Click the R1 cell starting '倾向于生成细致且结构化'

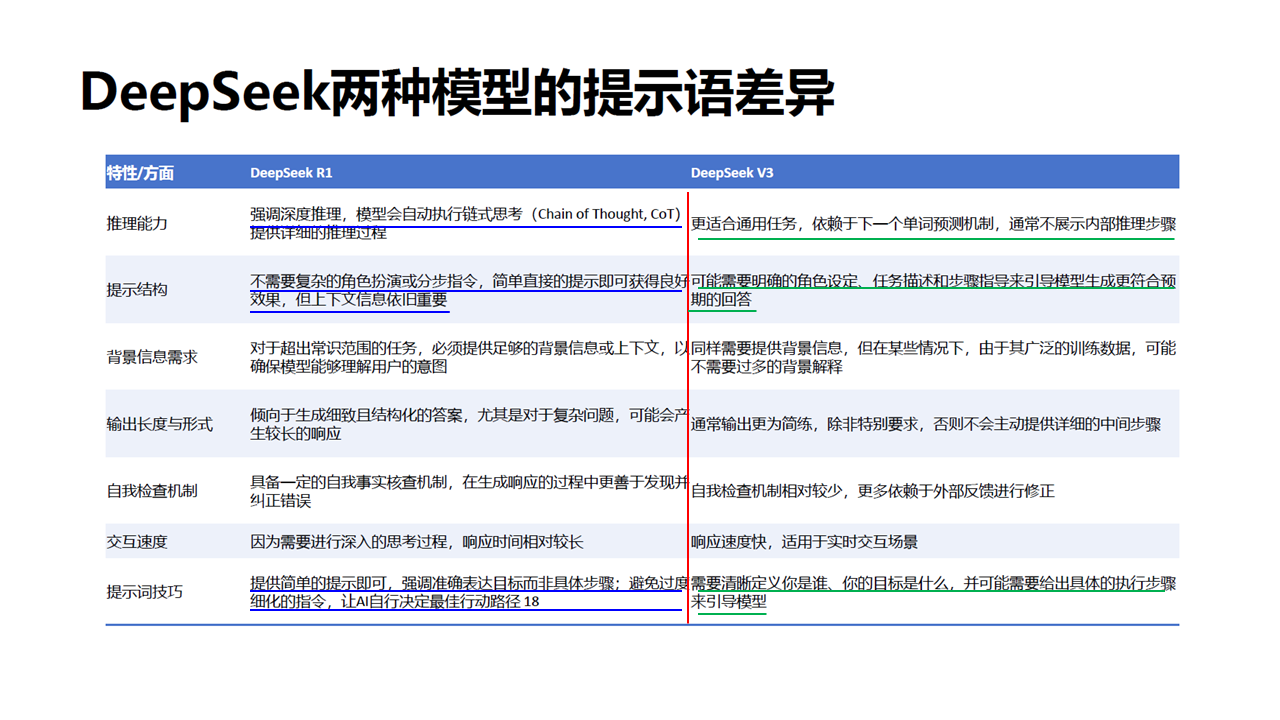pos(469,424)
